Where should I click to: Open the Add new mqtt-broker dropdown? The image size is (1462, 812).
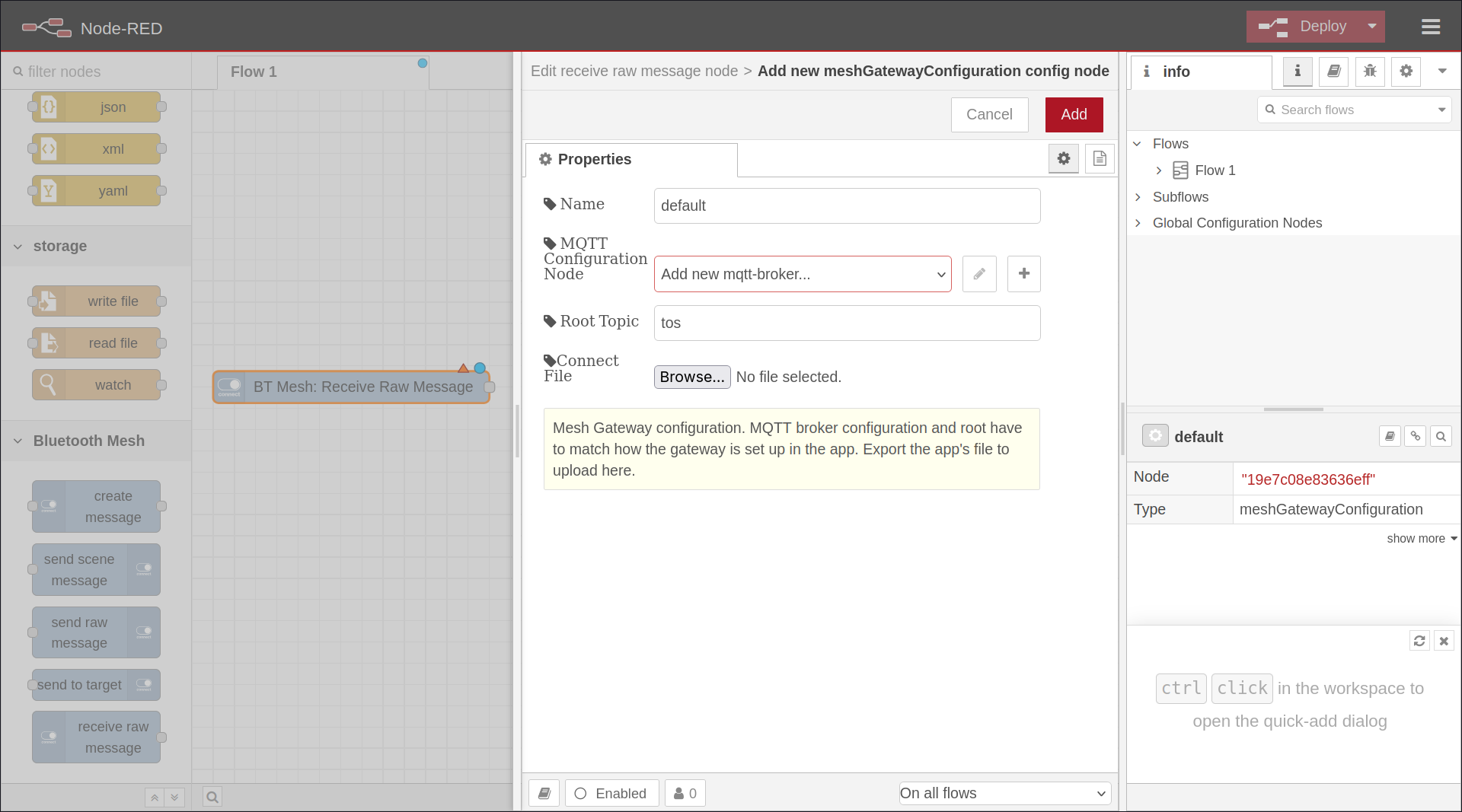click(802, 273)
